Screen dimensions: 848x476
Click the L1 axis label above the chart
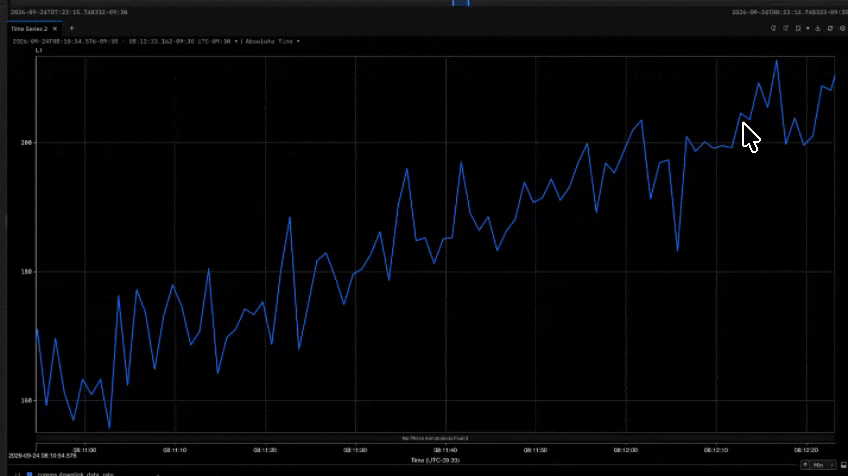tap(39, 50)
